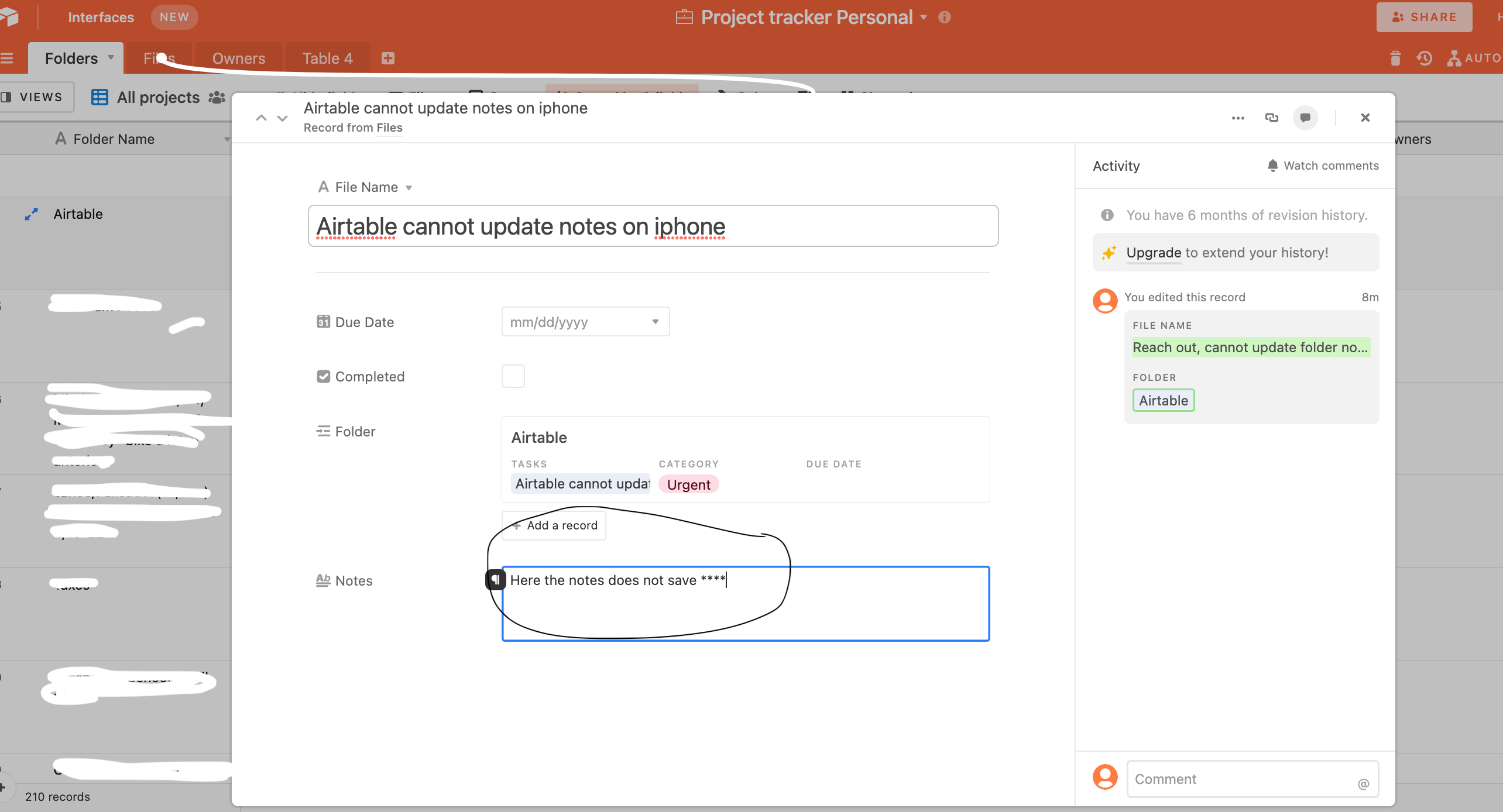Click the Airtable folder name cell
Image resolution: width=1503 pixels, height=812 pixels.
pyautogui.click(x=78, y=214)
